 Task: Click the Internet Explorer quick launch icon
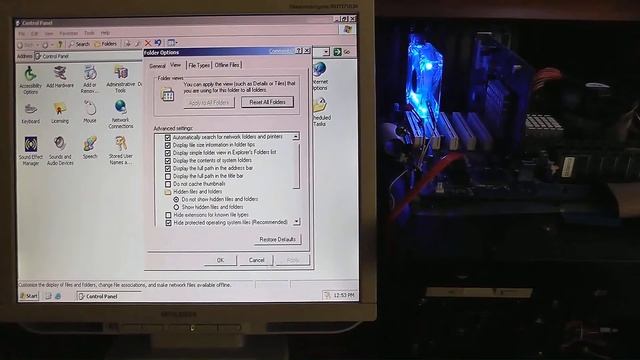pyautogui.click(x=58, y=296)
